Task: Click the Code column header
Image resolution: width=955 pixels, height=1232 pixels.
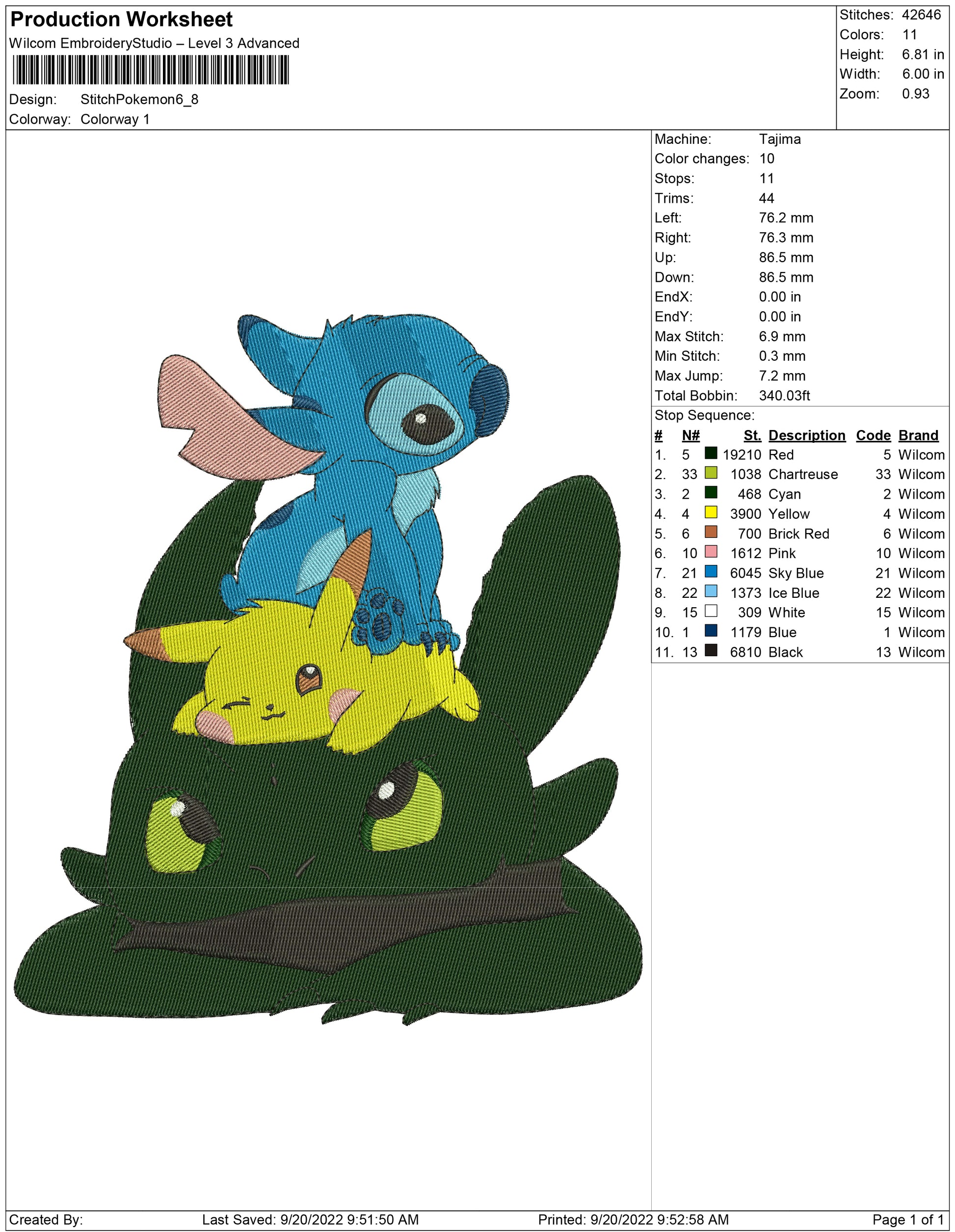Action: [x=873, y=435]
